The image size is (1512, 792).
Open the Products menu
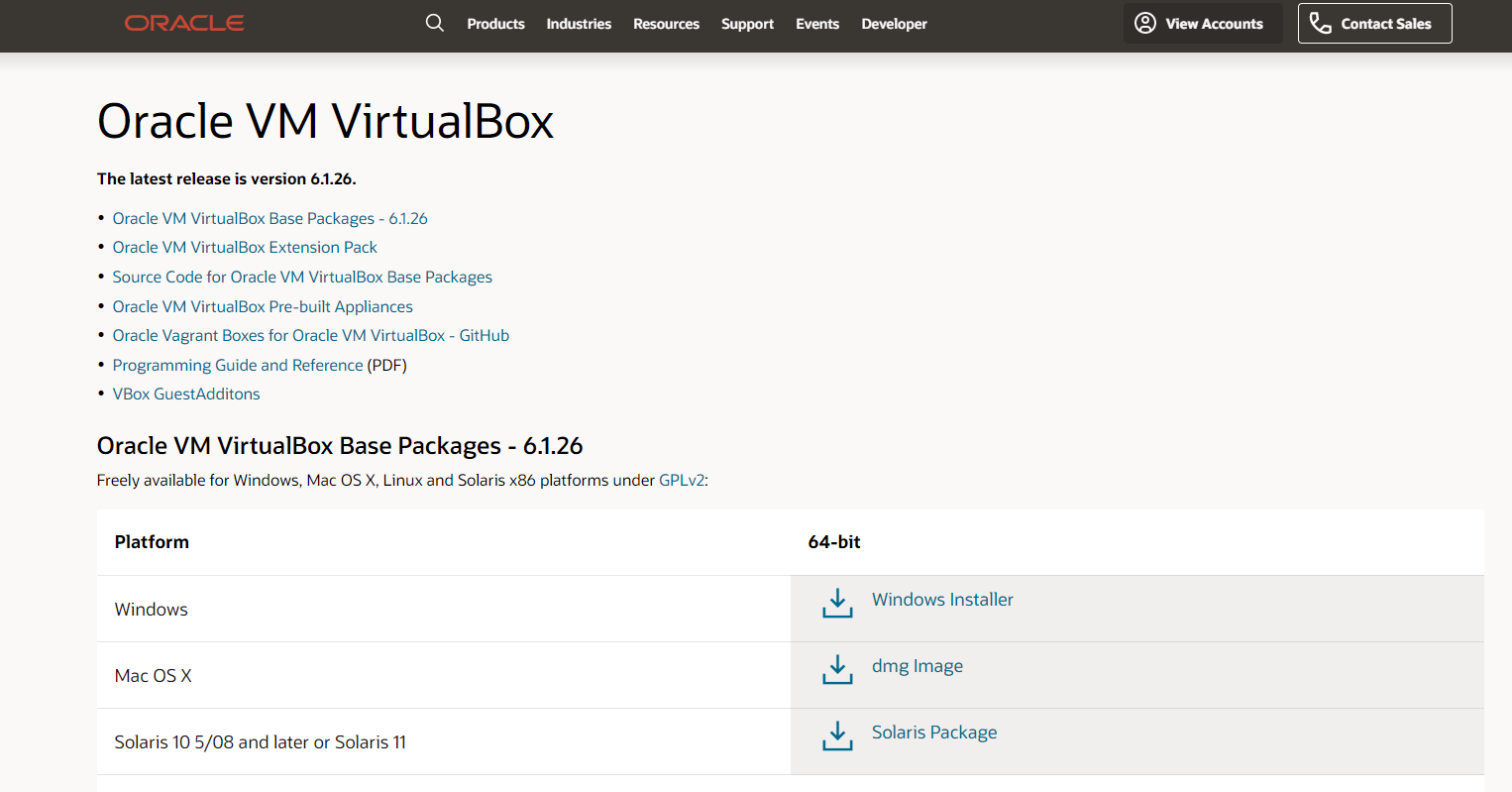[495, 24]
